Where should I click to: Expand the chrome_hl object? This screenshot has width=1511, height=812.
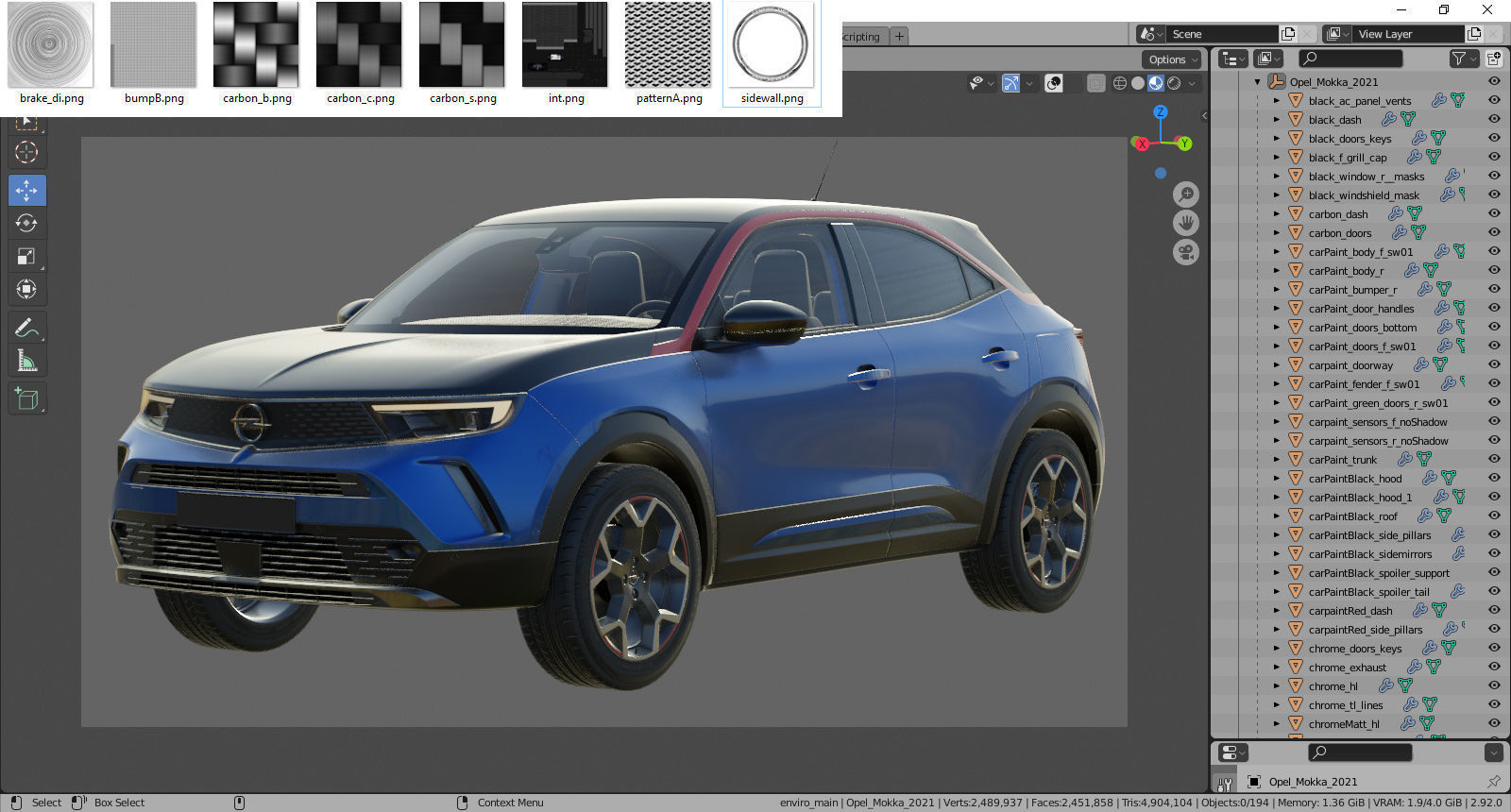1277,686
